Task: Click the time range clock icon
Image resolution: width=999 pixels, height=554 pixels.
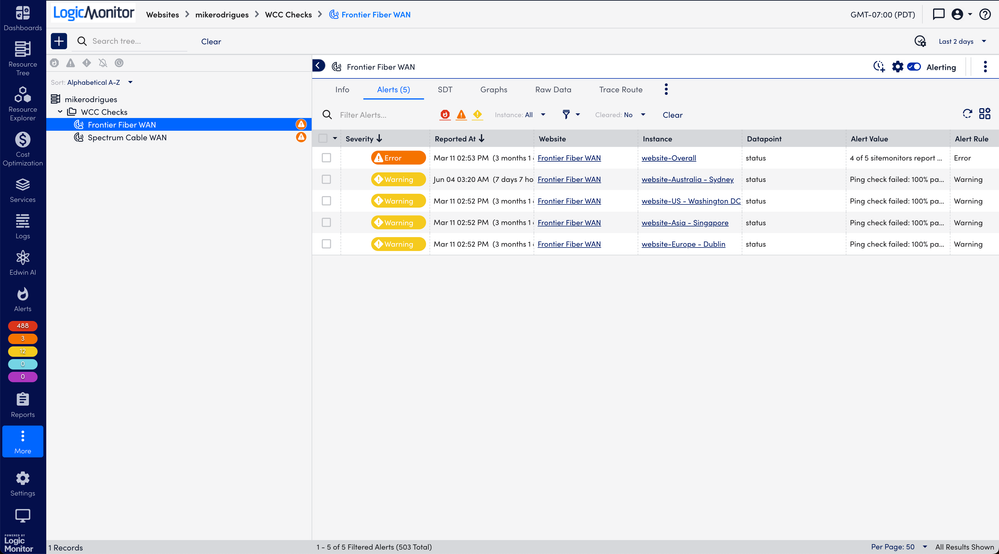Action: click(x=919, y=41)
